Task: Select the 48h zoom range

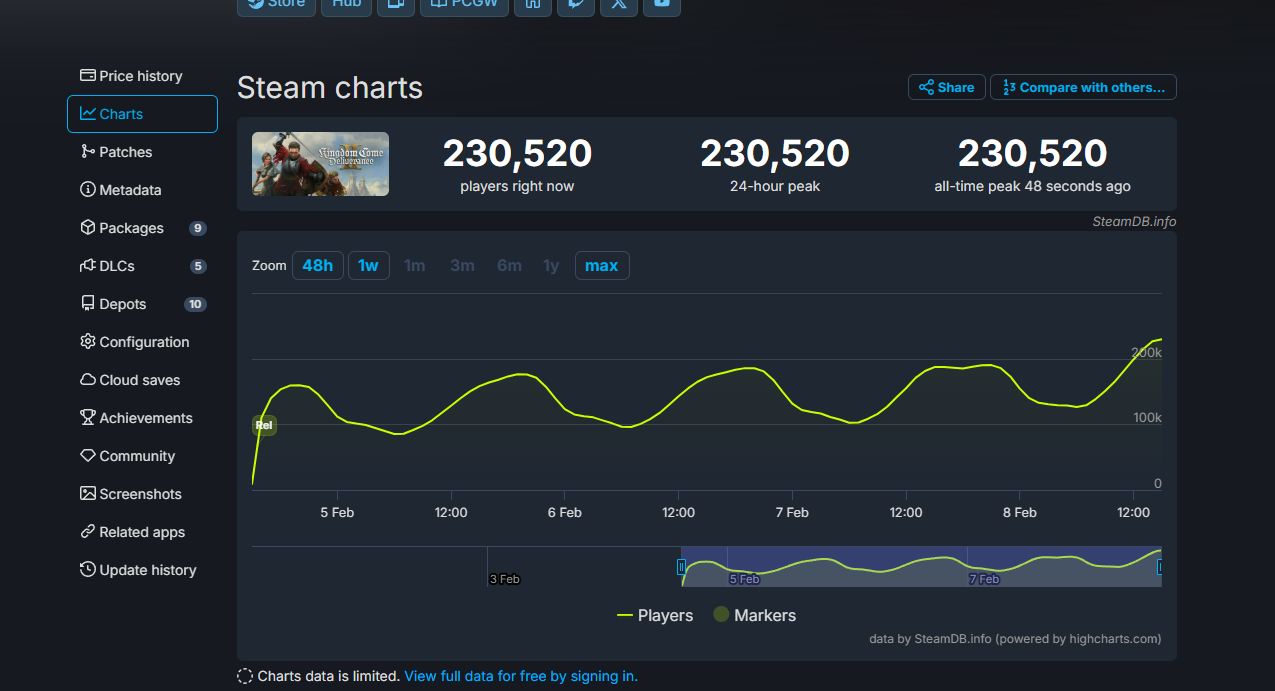Action: tap(317, 266)
